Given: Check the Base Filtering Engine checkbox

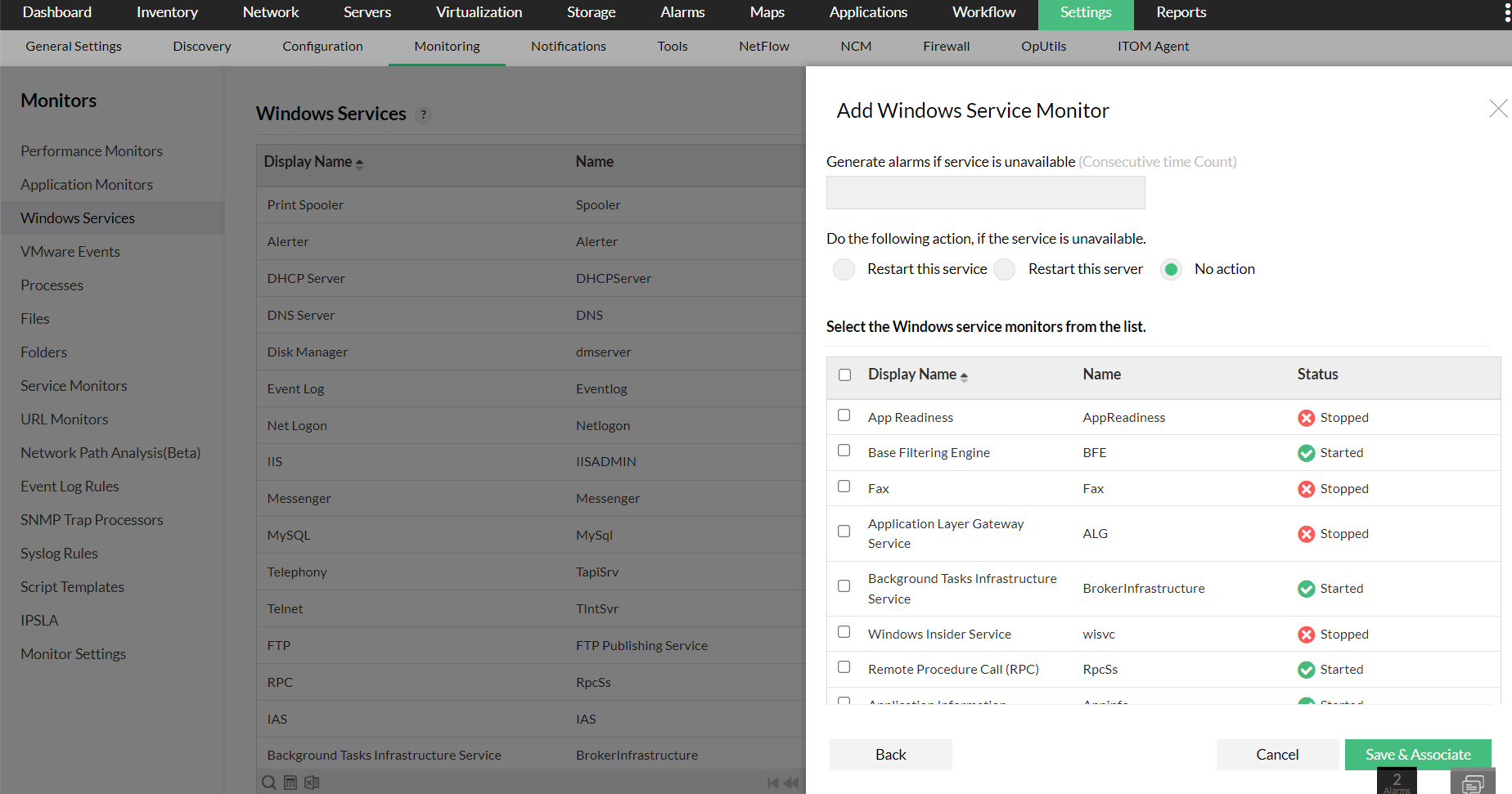Looking at the screenshot, I should (844, 451).
